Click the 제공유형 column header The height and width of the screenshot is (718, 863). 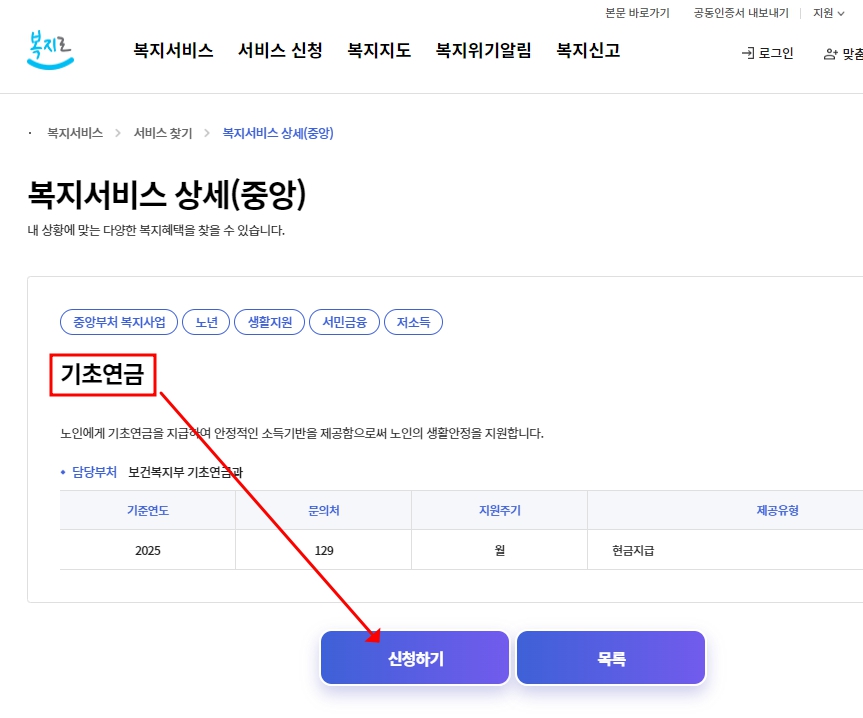coord(777,511)
